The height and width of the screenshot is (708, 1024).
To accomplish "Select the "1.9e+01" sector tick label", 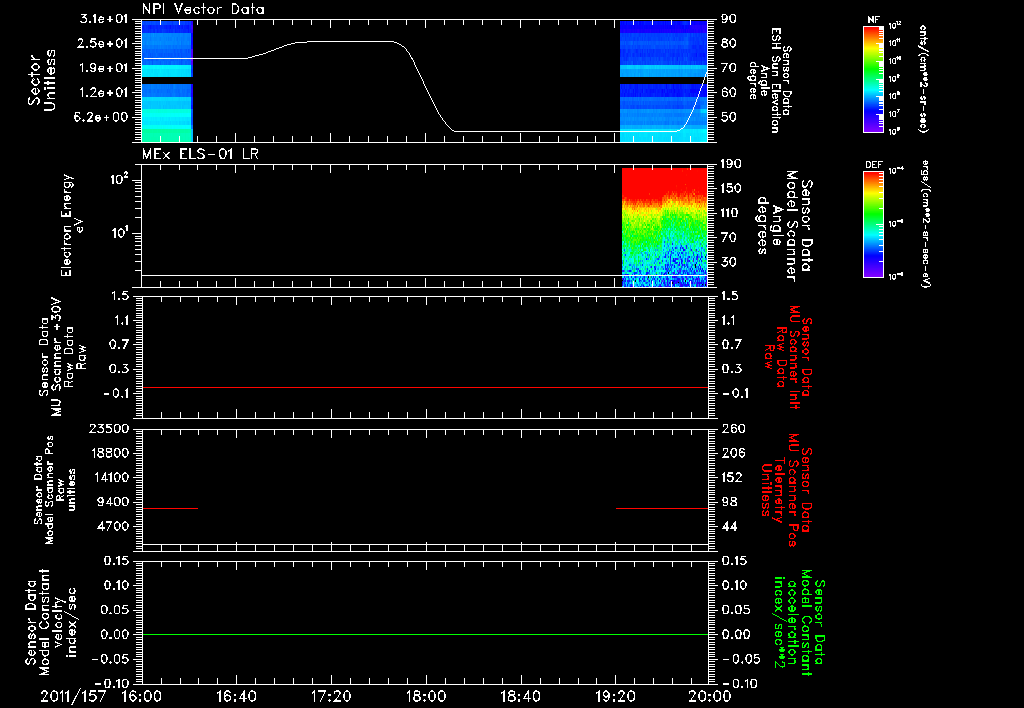I will pos(104,68).
